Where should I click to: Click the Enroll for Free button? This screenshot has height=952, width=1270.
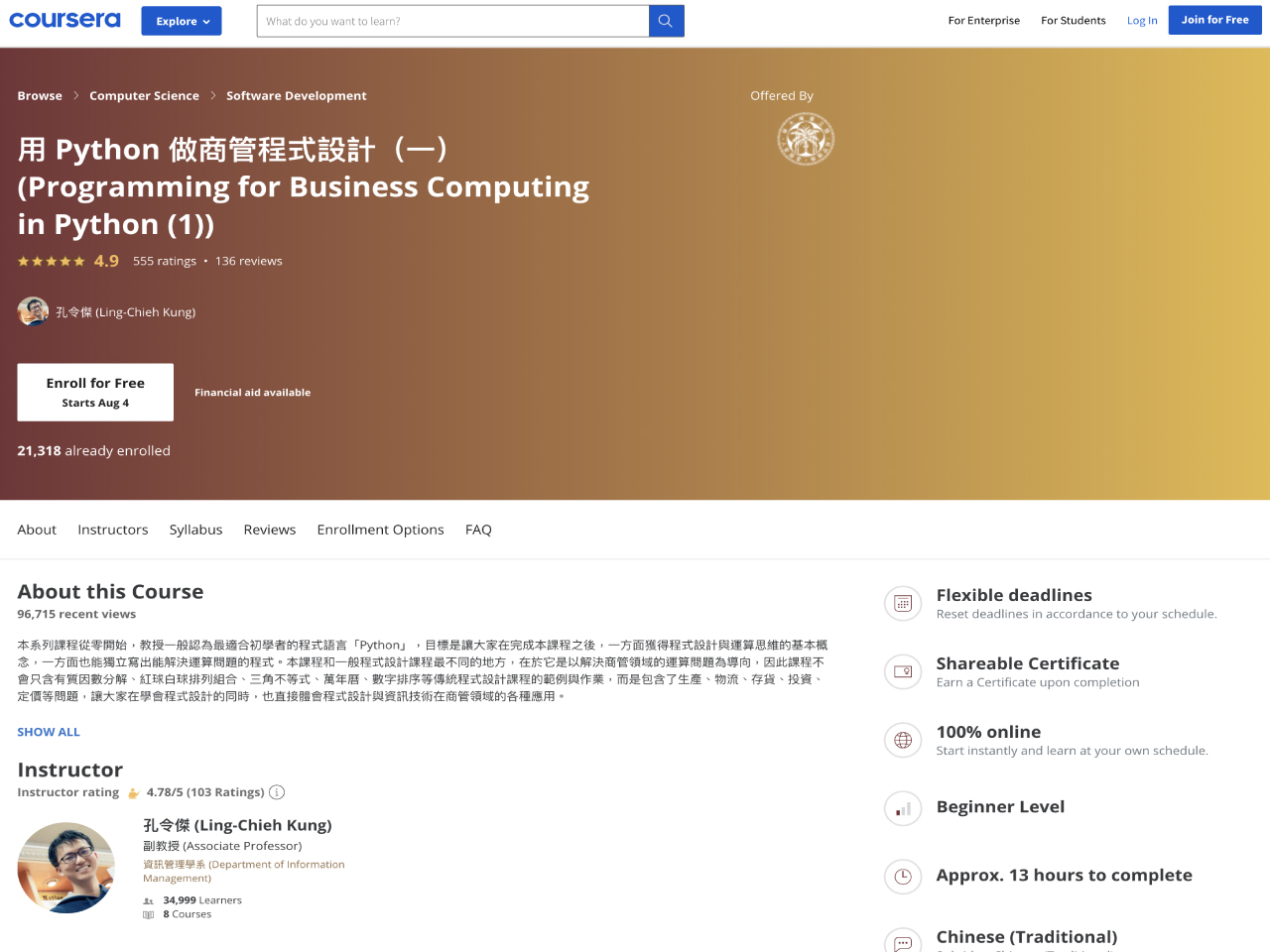[95, 392]
